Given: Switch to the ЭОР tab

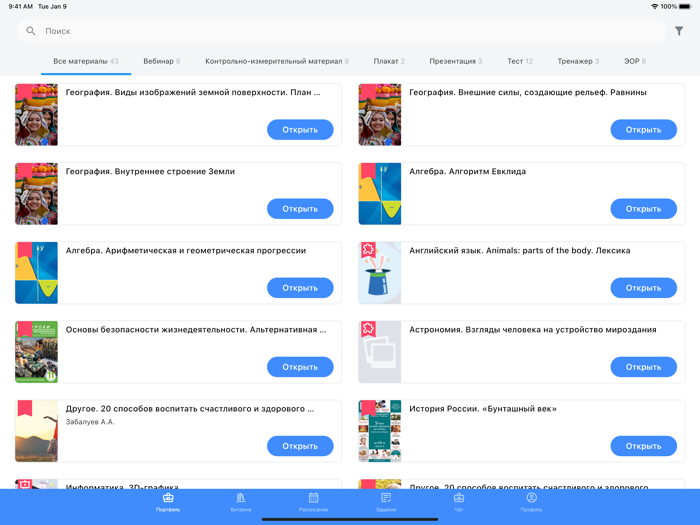Looking at the screenshot, I should pyautogui.click(x=635, y=61).
